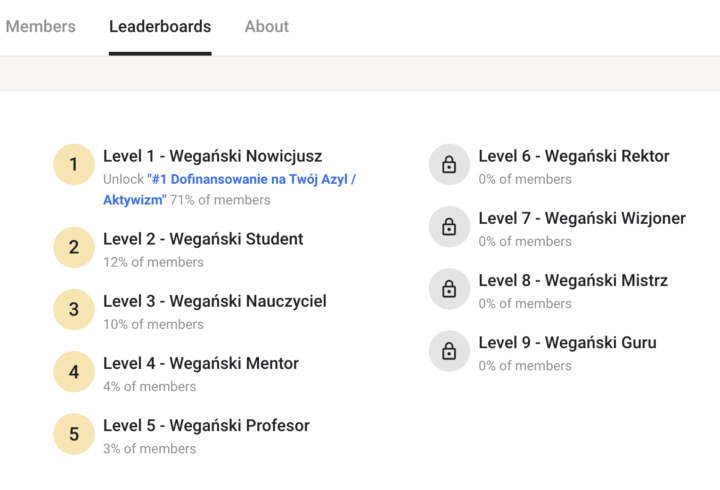Switch to the Leaderboards tab
This screenshot has height=490, width=720.
click(160, 27)
